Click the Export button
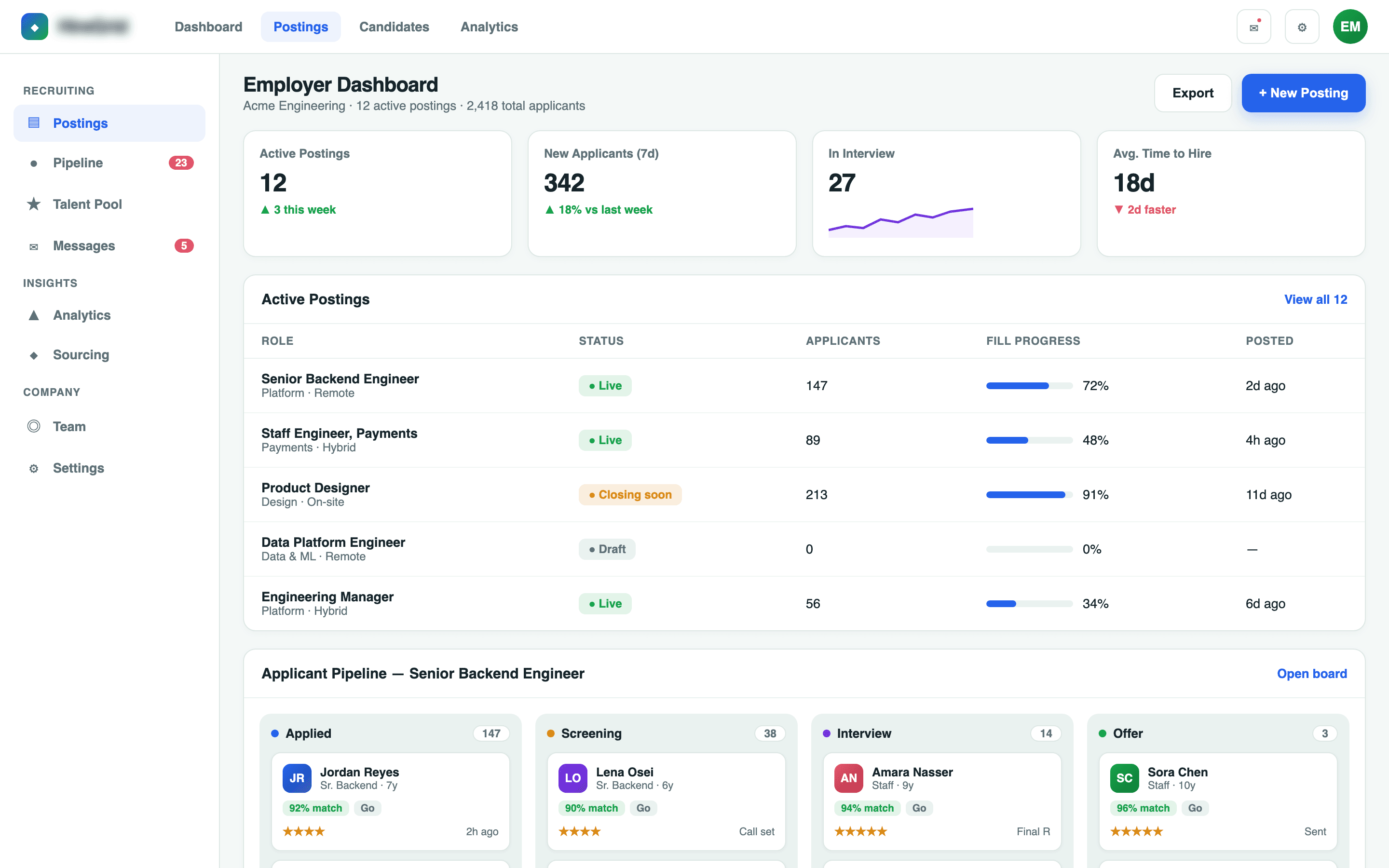Image resolution: width=1389 pixels, height=868 pixels. point(1193,93)
